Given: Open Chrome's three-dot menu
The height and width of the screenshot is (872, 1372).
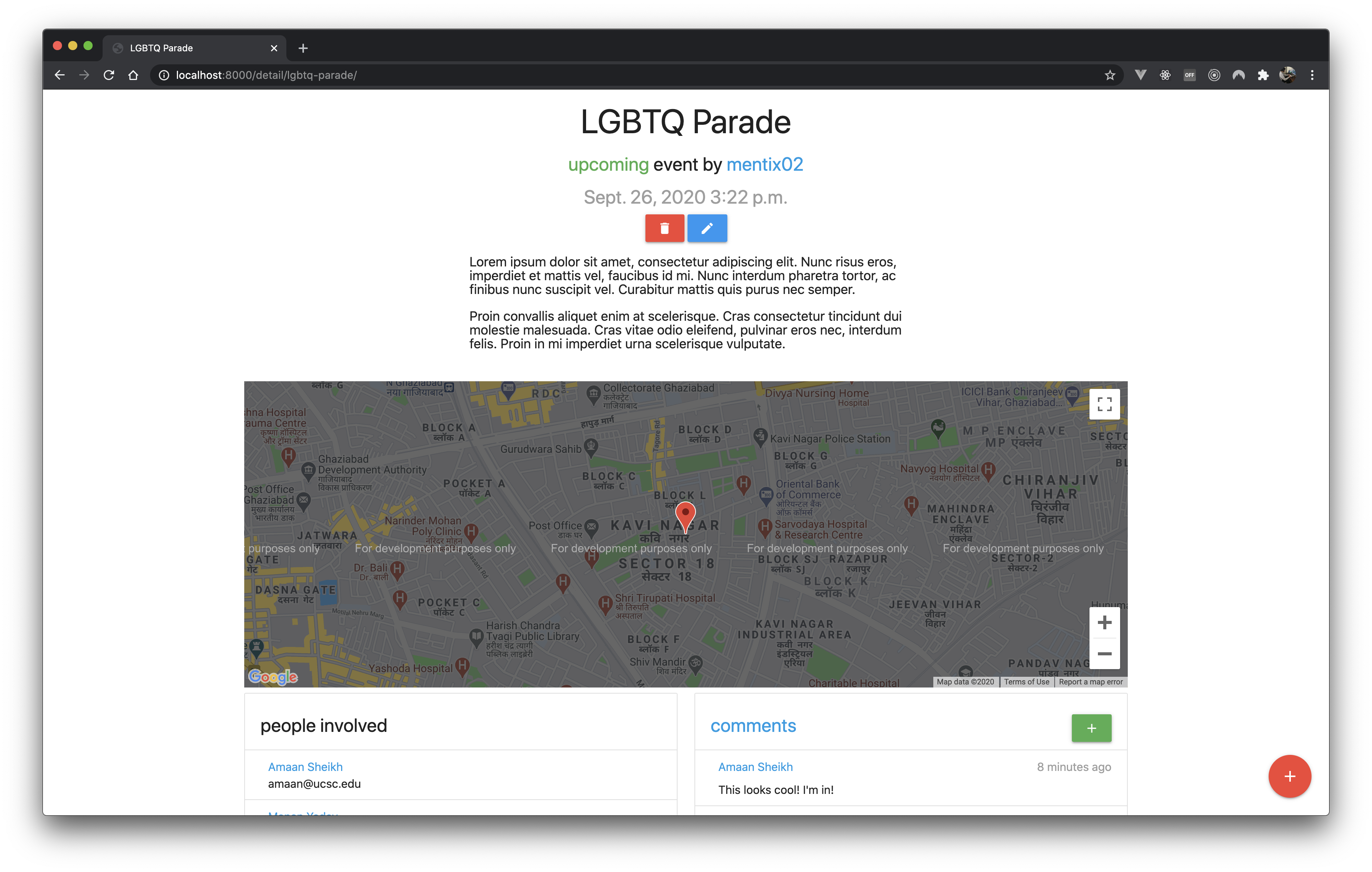Looking at the screenshot, I should (1312, 75).
